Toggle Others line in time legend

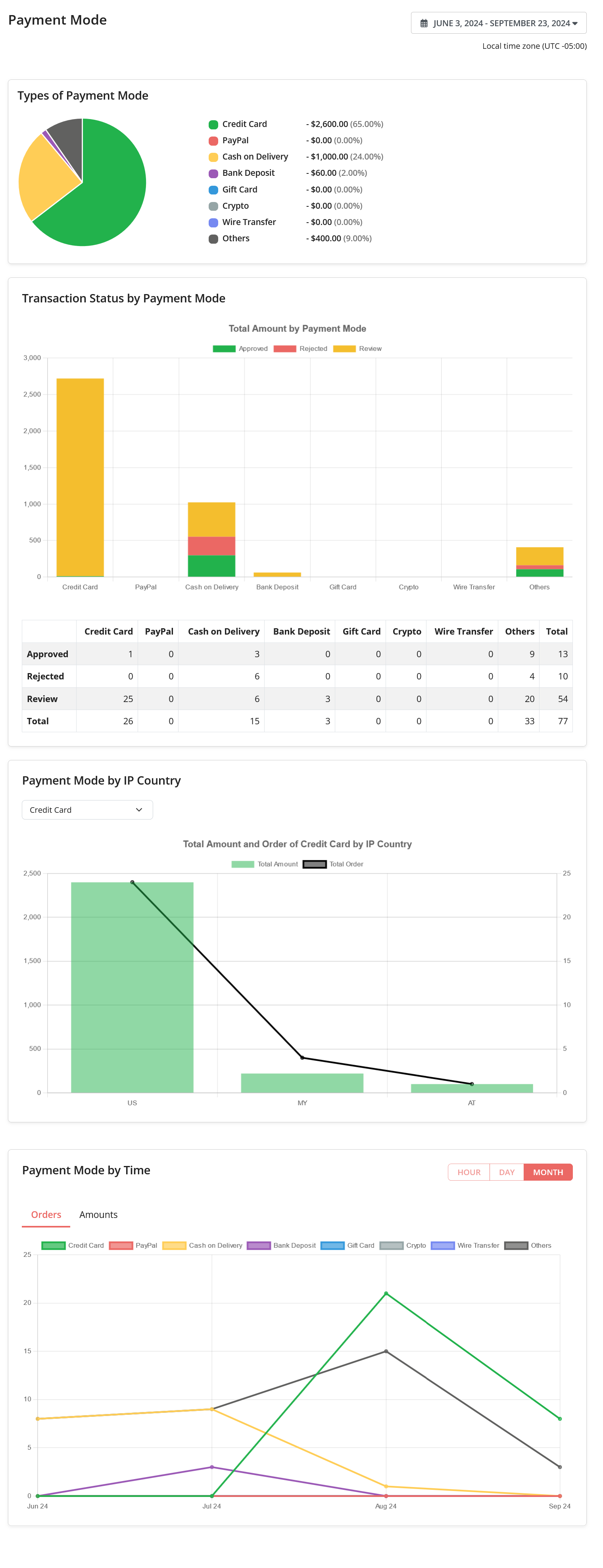(x=528, y=1245)
